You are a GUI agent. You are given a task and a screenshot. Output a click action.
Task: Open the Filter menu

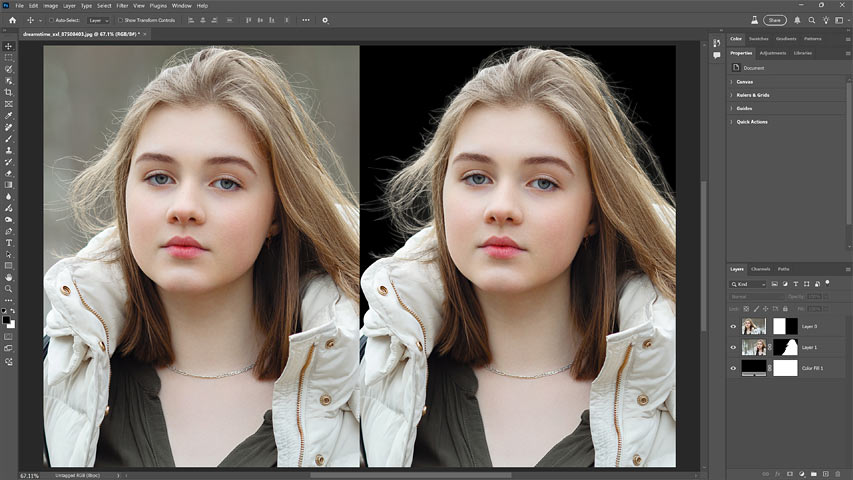[x=122, y=6]
